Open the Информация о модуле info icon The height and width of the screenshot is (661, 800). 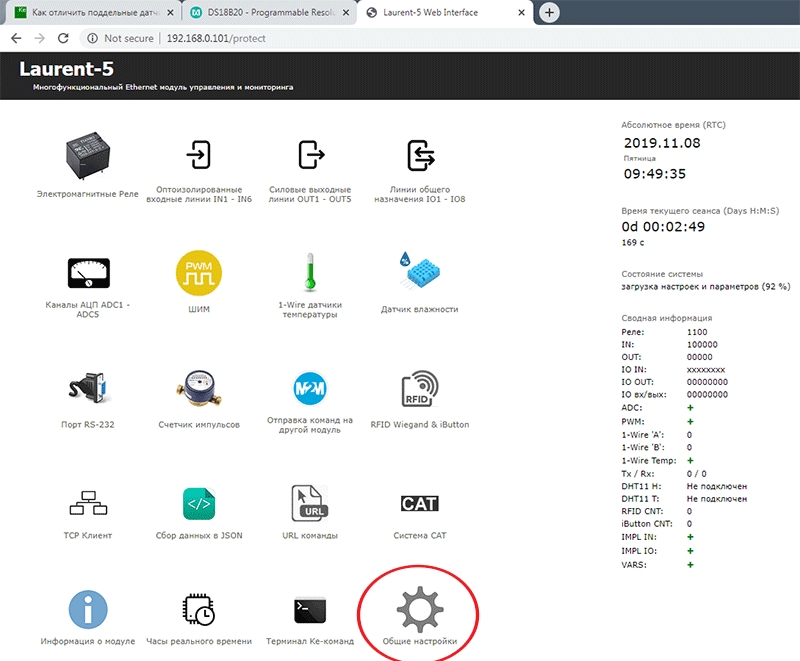click(x=87, y=609)
